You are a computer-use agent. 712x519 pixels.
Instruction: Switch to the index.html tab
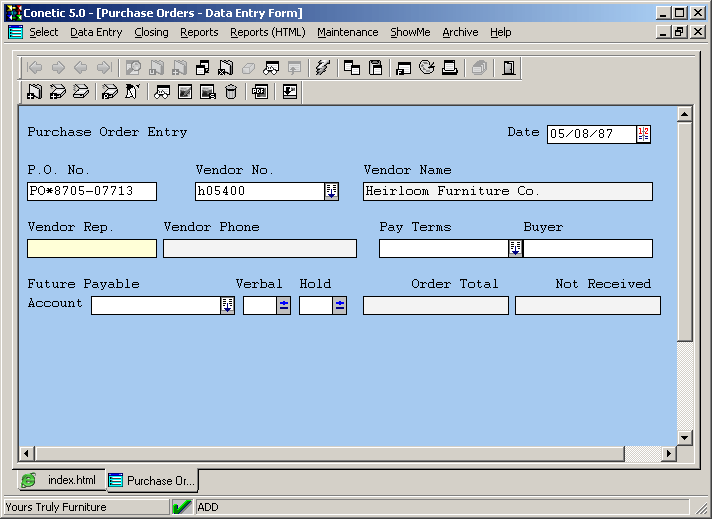[60, 481]
